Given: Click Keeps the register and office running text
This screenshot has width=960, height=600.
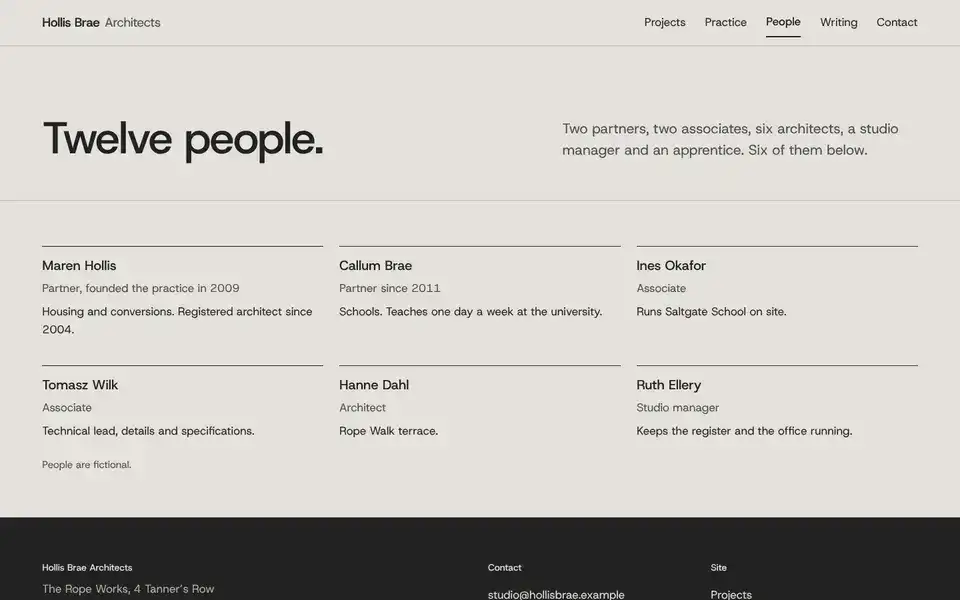Looking at the screenshot, I should click(744, 431).
